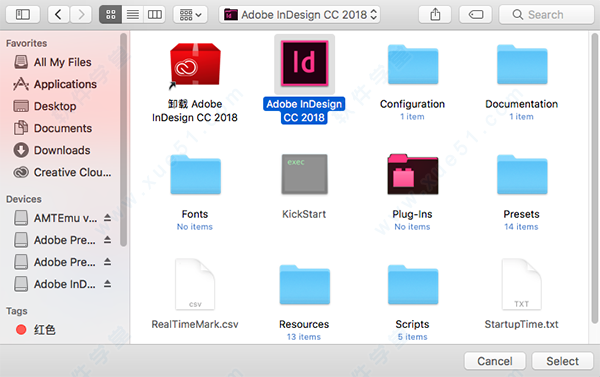Eject the Adobe InD... volume
The image size is (600, 377).
108,284
